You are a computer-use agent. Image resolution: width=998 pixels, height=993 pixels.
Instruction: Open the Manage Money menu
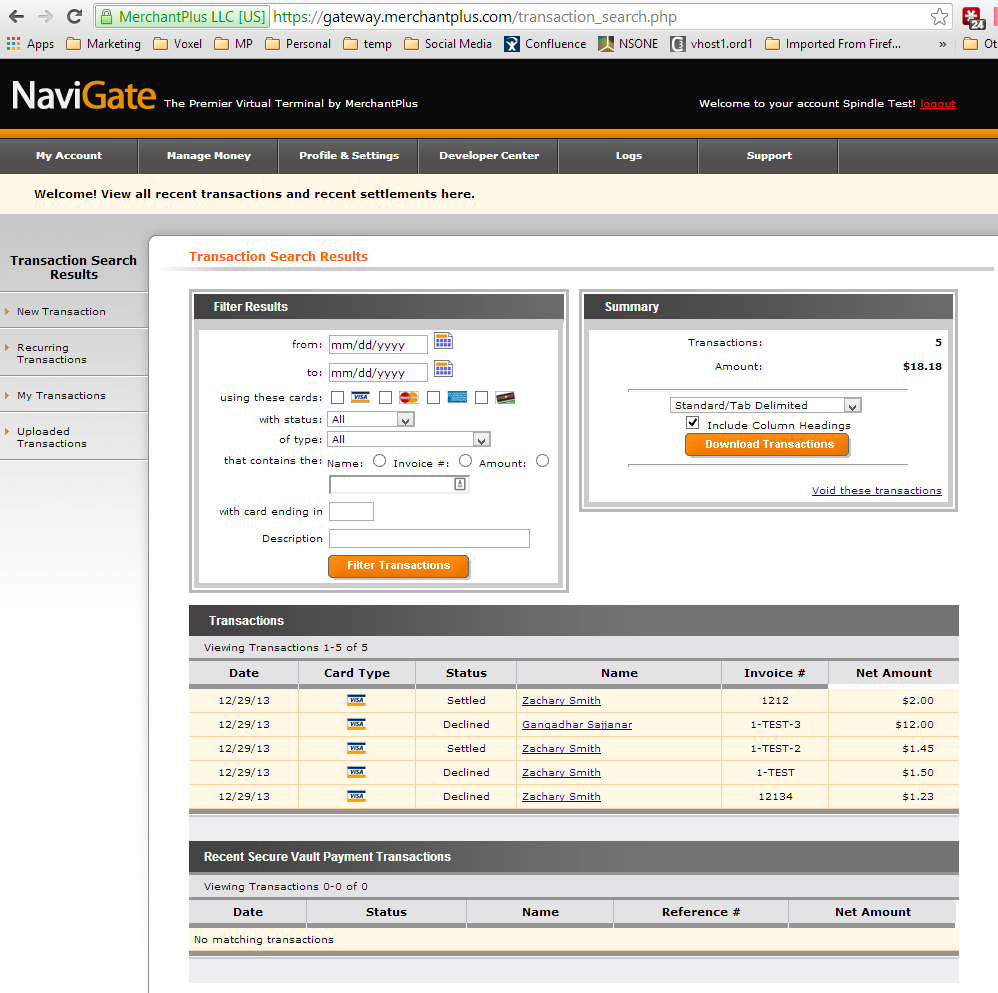coord(209,156)
